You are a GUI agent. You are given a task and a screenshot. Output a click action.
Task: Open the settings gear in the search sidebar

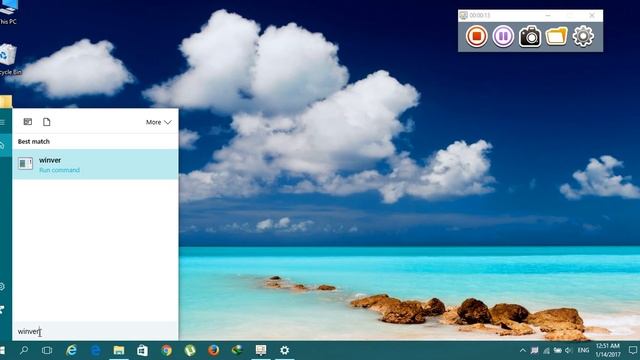coord(2,287)
